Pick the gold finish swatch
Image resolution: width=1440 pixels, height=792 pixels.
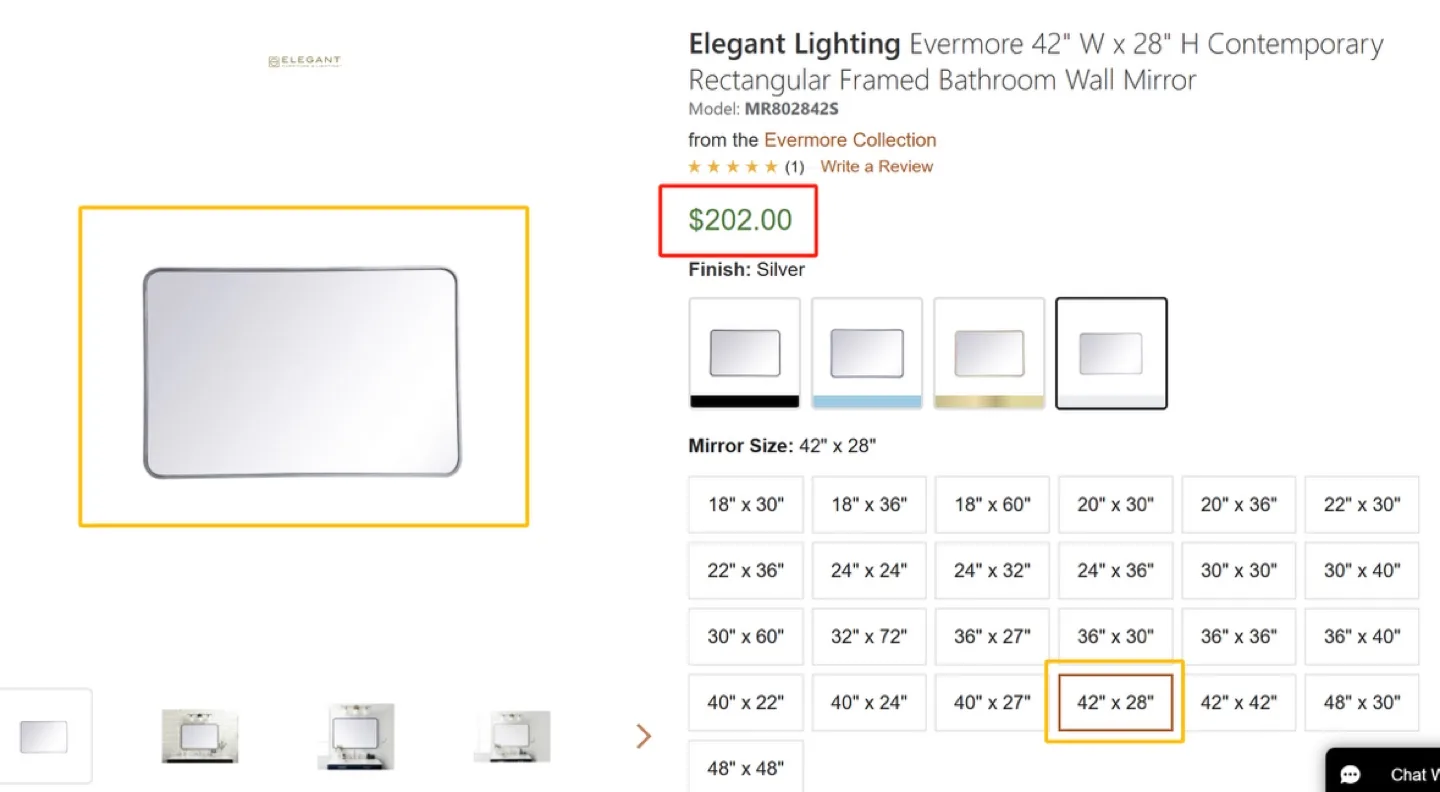click(x=989, y=353)
